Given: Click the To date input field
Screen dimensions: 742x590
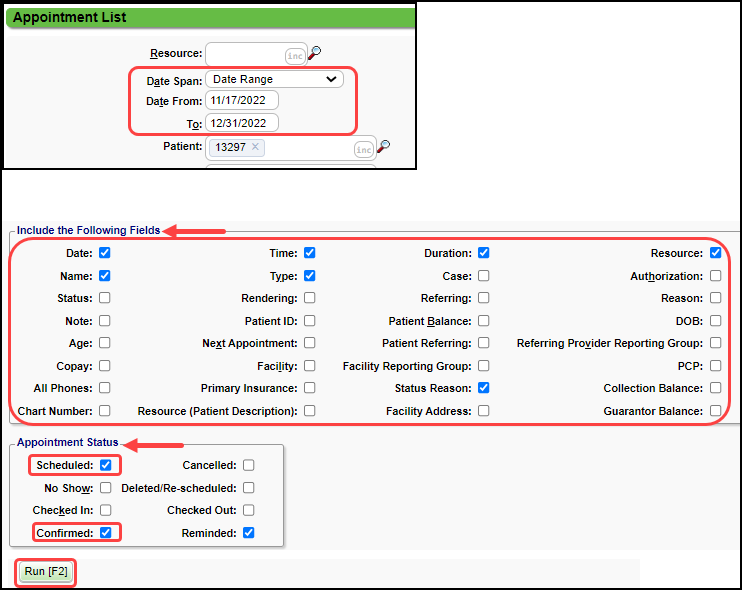Looking at the screenshot, I should point(242,123).
